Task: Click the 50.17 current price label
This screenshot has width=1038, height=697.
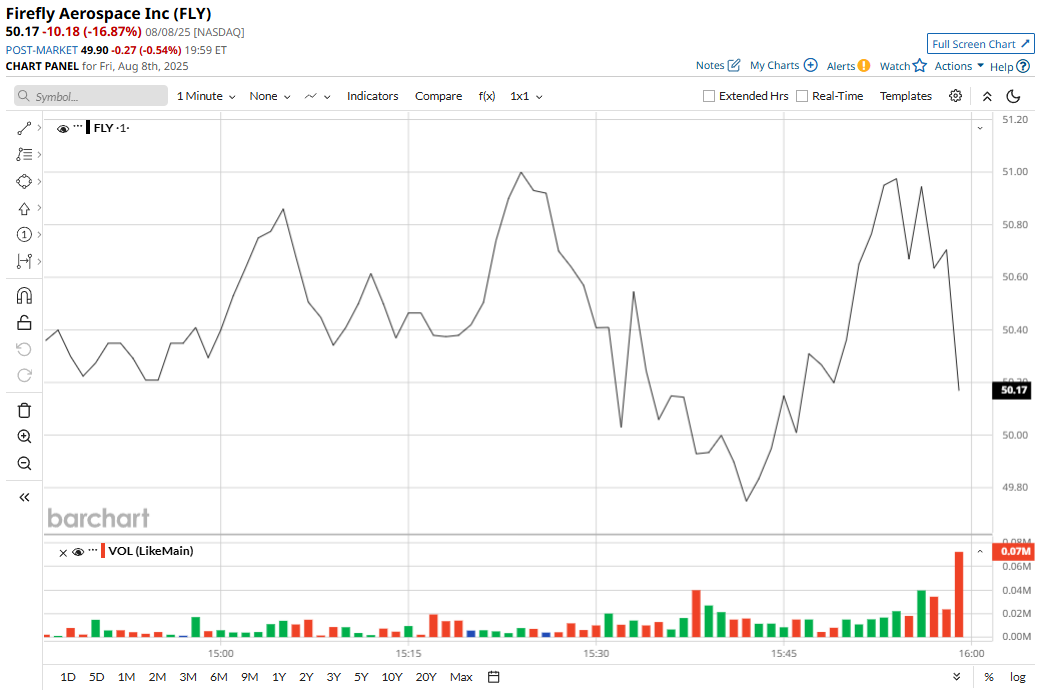Action: tap(1013, 390)
